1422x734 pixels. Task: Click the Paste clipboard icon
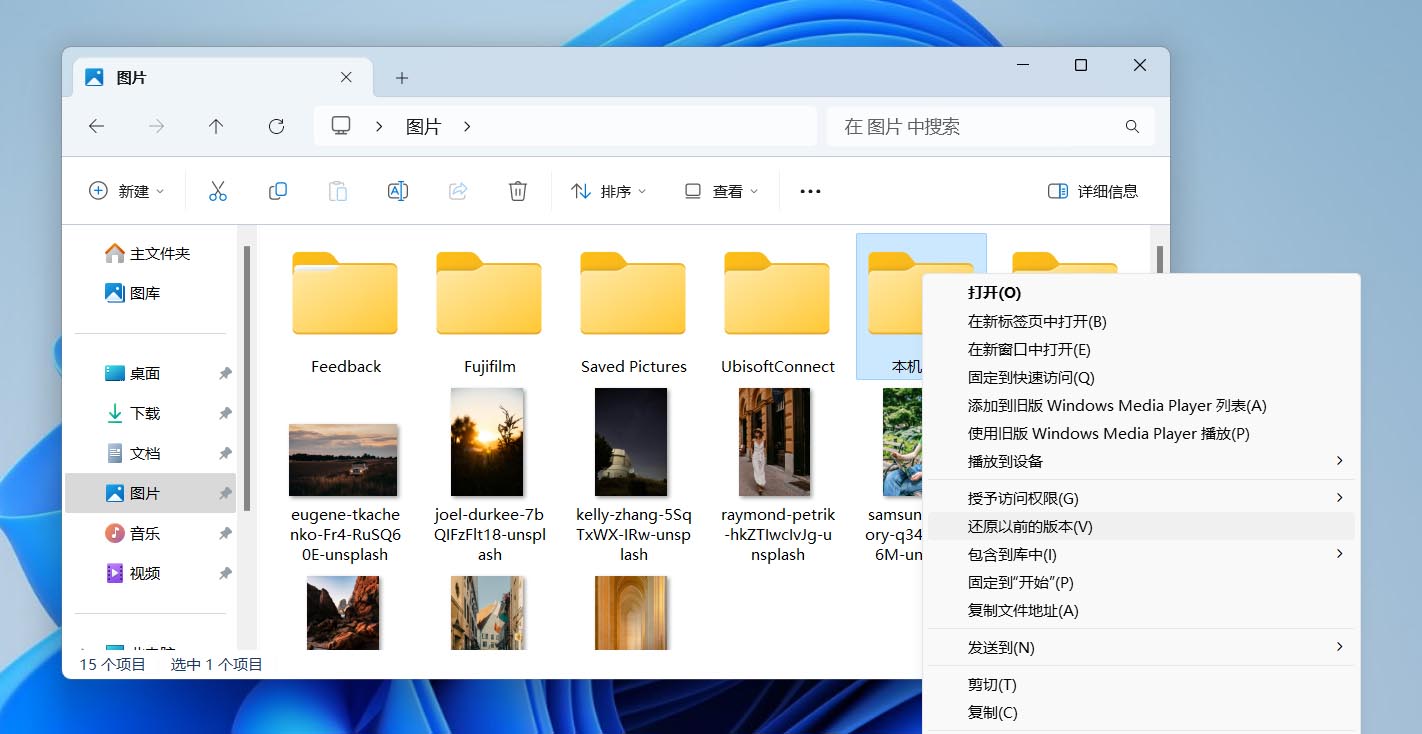coord(338,191)
